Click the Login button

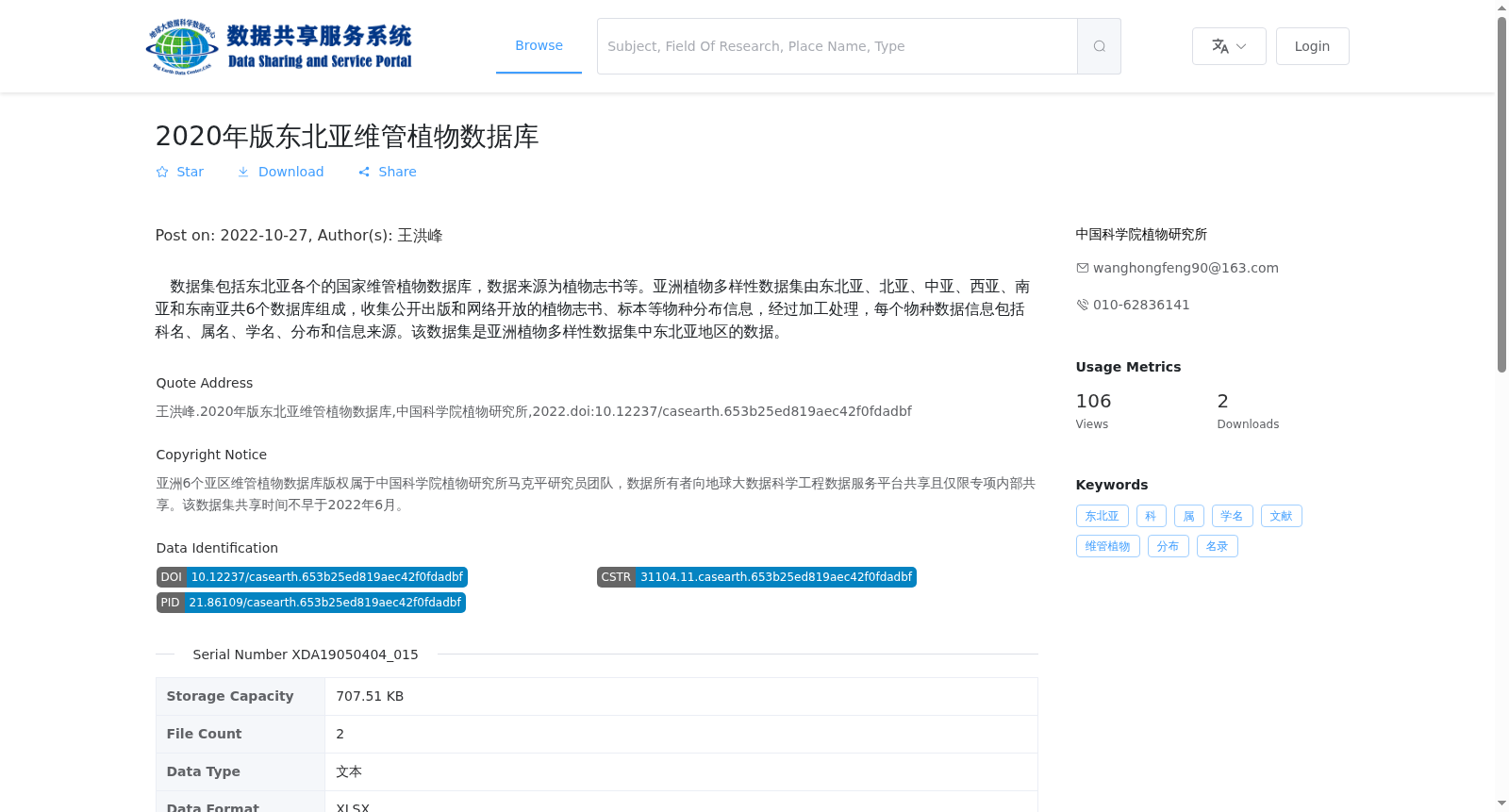(1312, 46)
